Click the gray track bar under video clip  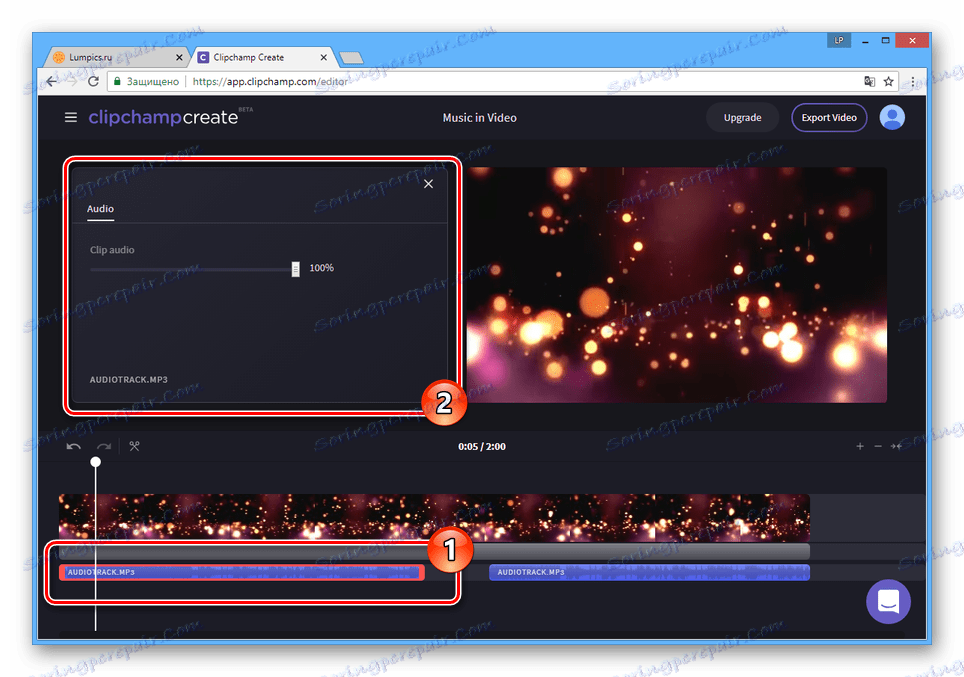click(x=434, y=552)
